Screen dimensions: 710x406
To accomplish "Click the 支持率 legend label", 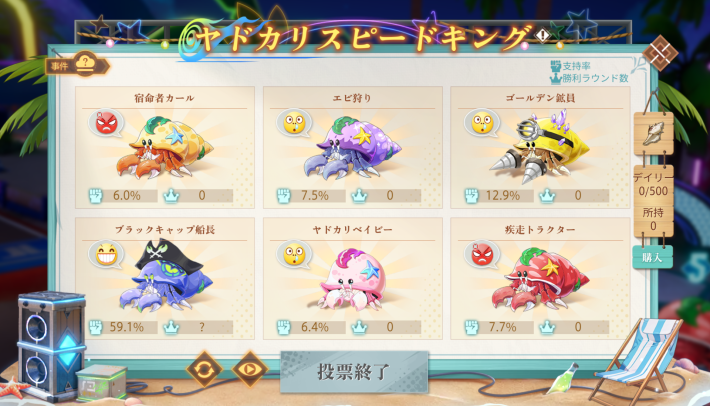I will pyautogui.click(x=576, y=66).
